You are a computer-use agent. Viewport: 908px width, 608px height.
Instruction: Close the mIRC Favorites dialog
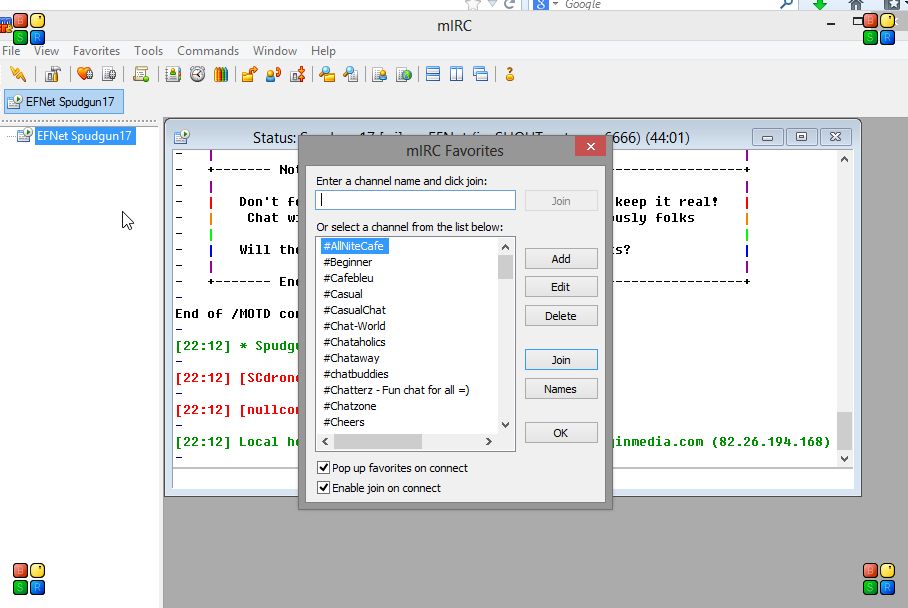590,146
